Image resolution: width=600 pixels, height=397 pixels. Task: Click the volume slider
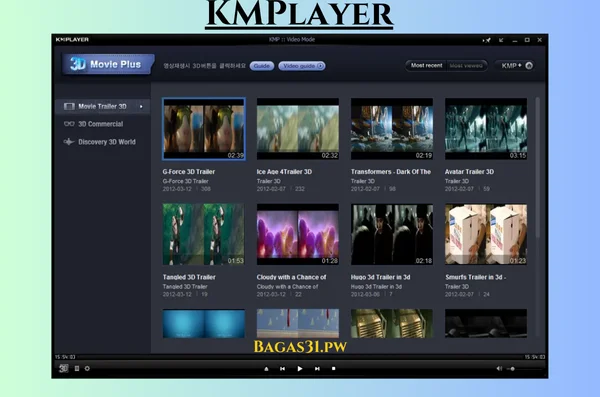coord(524,369)
